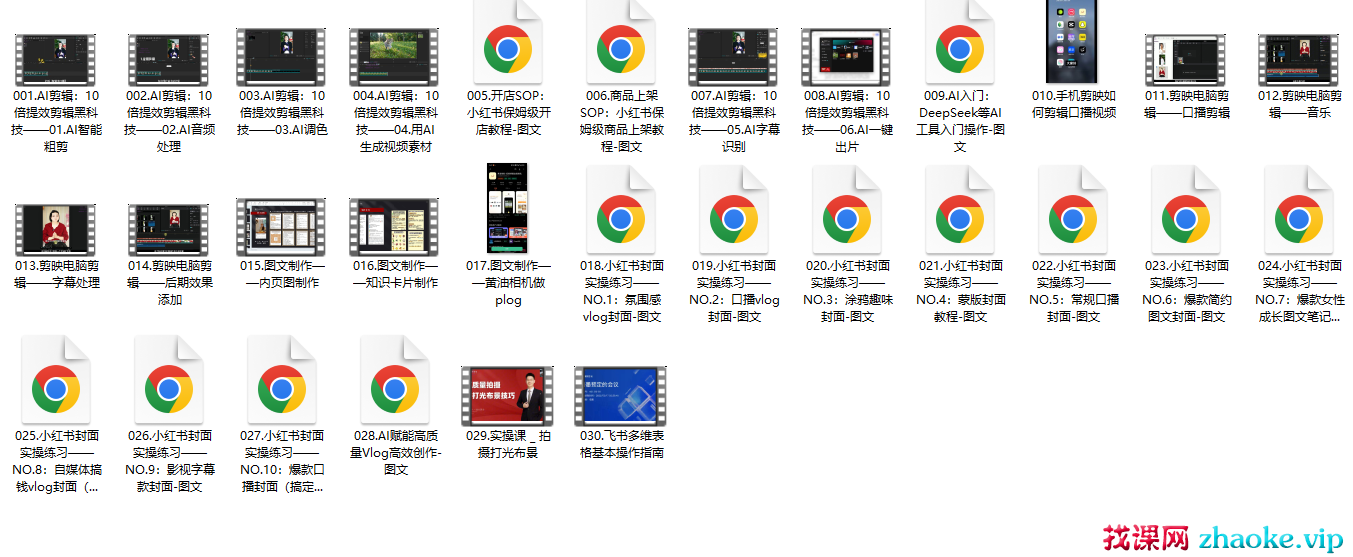Click the 010.手机剪映如何剪辑口播视频 thumbnail
Screen dimensions: 1353x557
coord(1073,42)
